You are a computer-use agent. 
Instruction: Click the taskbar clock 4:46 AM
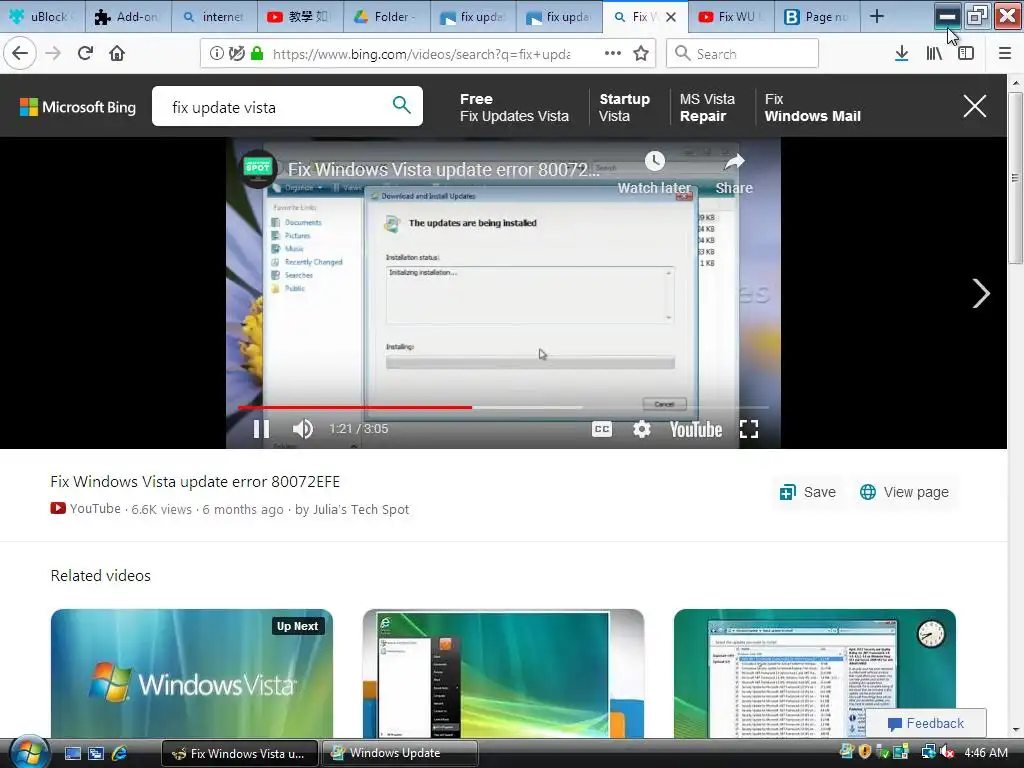coord(986,753)
